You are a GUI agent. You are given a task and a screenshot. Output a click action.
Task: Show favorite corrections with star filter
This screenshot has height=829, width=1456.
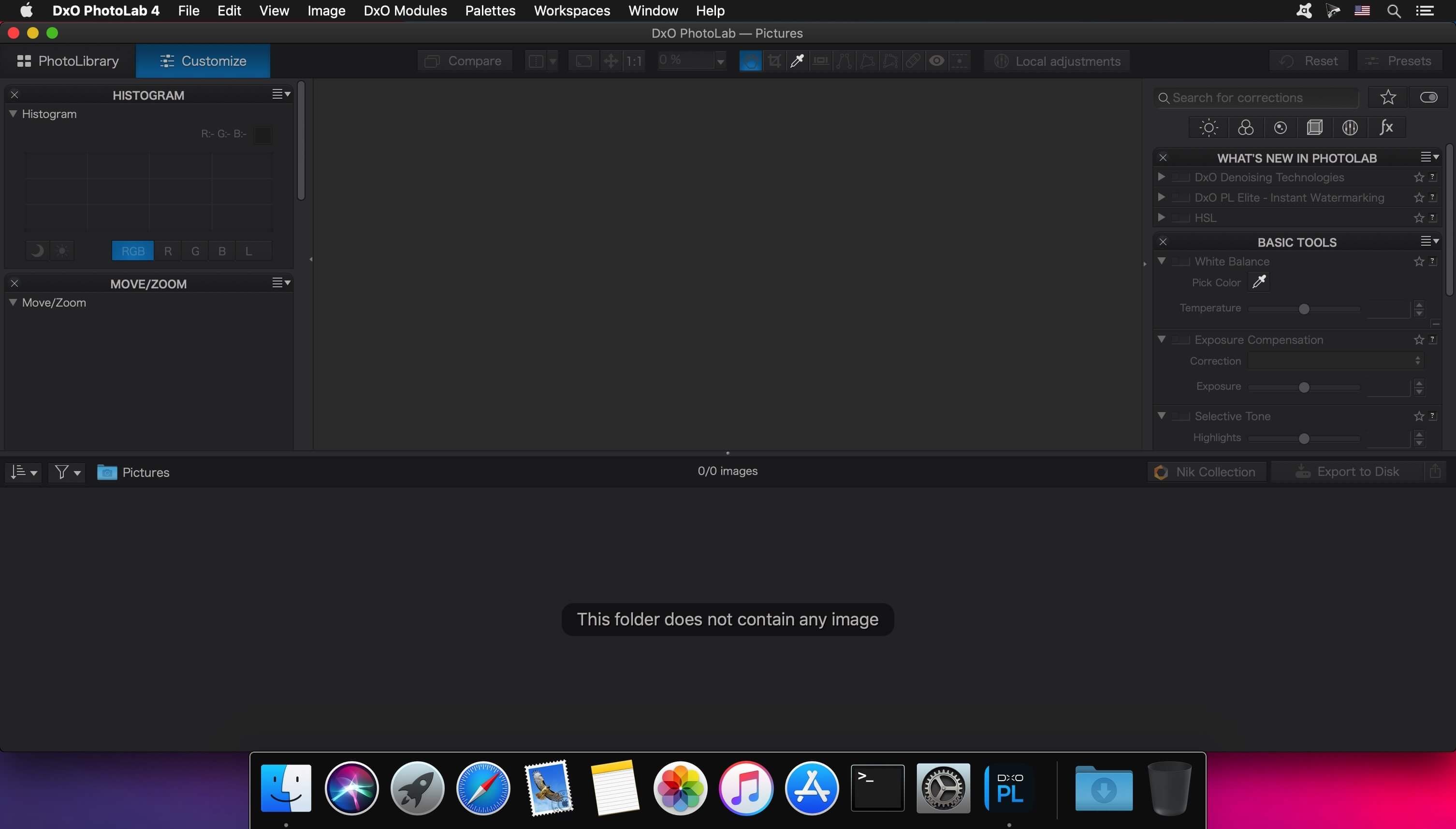[x=1388, y=97]
